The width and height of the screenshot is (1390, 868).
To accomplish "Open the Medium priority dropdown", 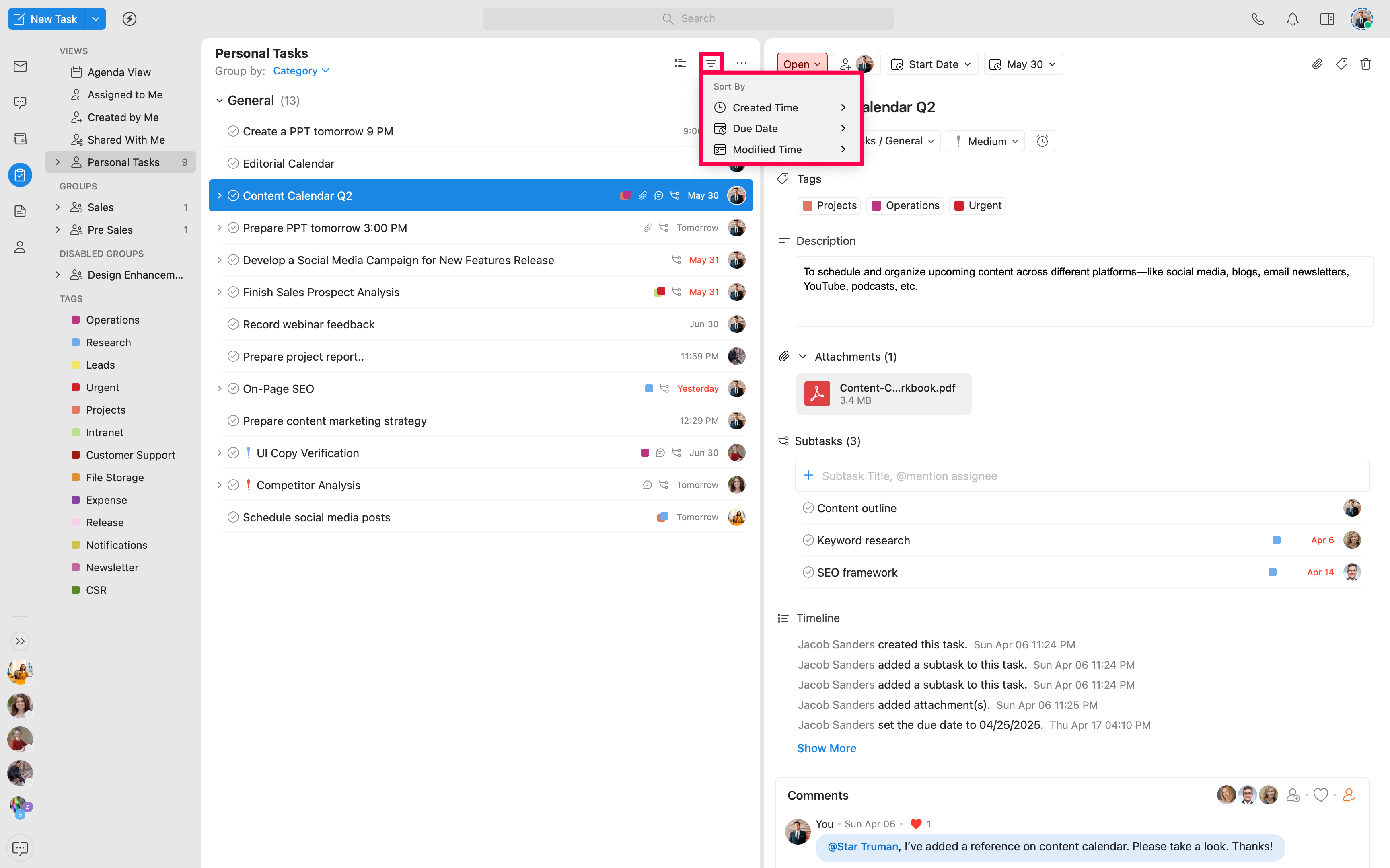I will (986, 141).
